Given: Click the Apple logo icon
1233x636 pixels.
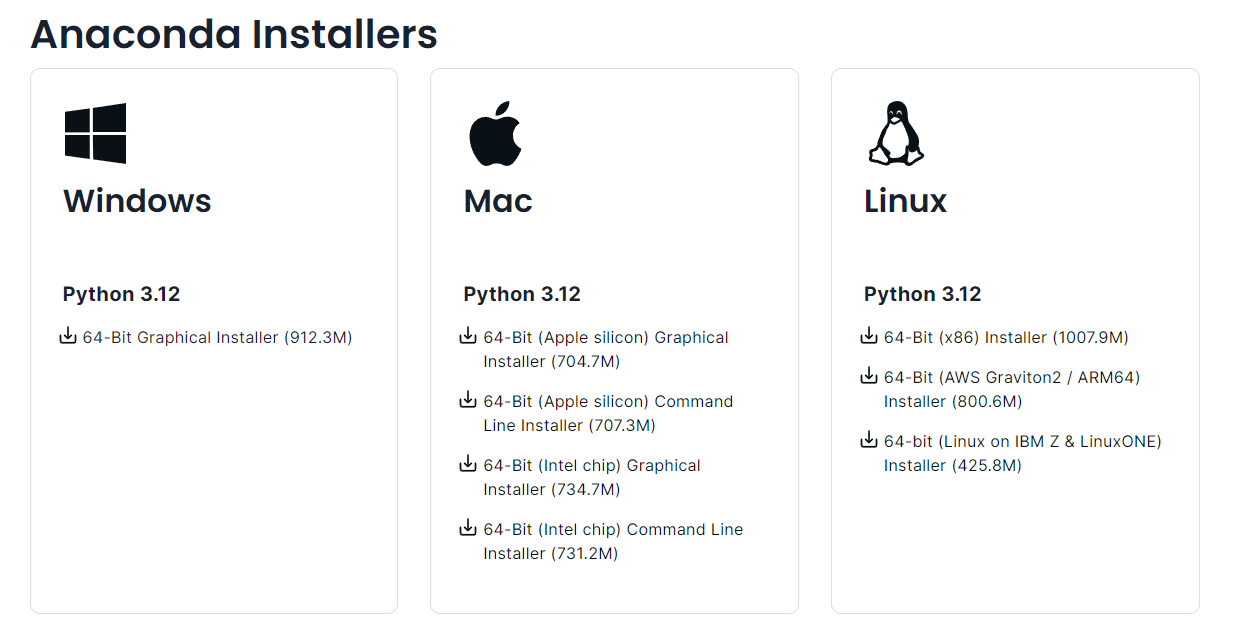Looking at the screenshot, I should pyautogui.click(x=496, y=133).
